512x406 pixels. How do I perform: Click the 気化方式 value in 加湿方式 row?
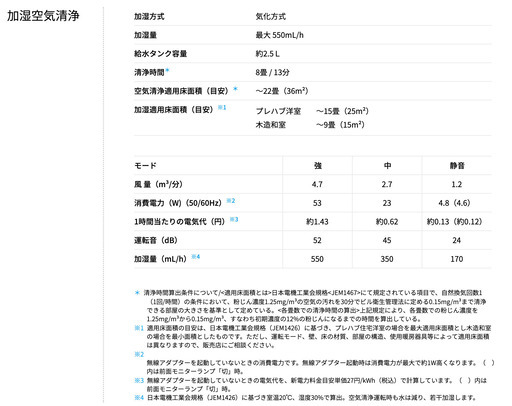[271, 16]
